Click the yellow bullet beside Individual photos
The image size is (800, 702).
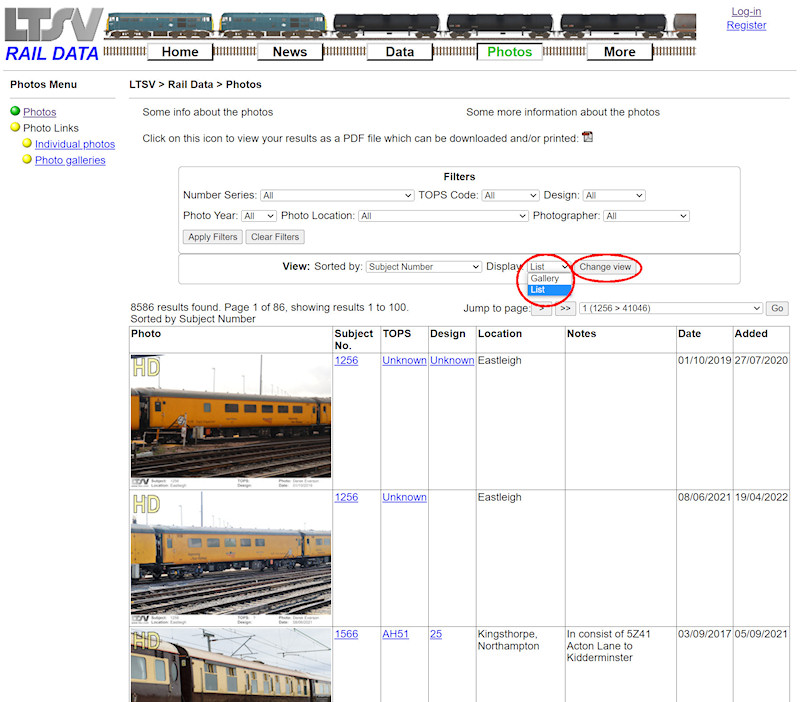(x=27, y=143)
